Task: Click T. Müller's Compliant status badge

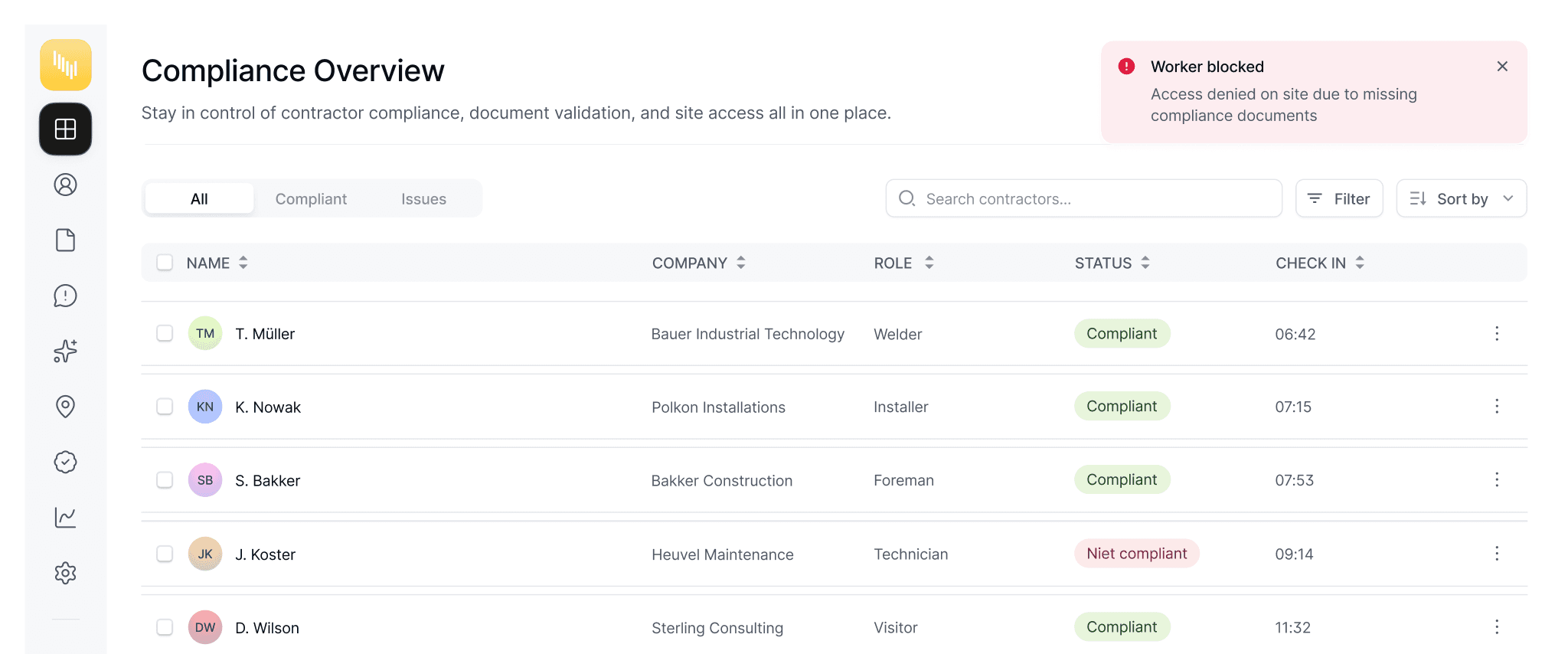Action: click(1122, 333)
